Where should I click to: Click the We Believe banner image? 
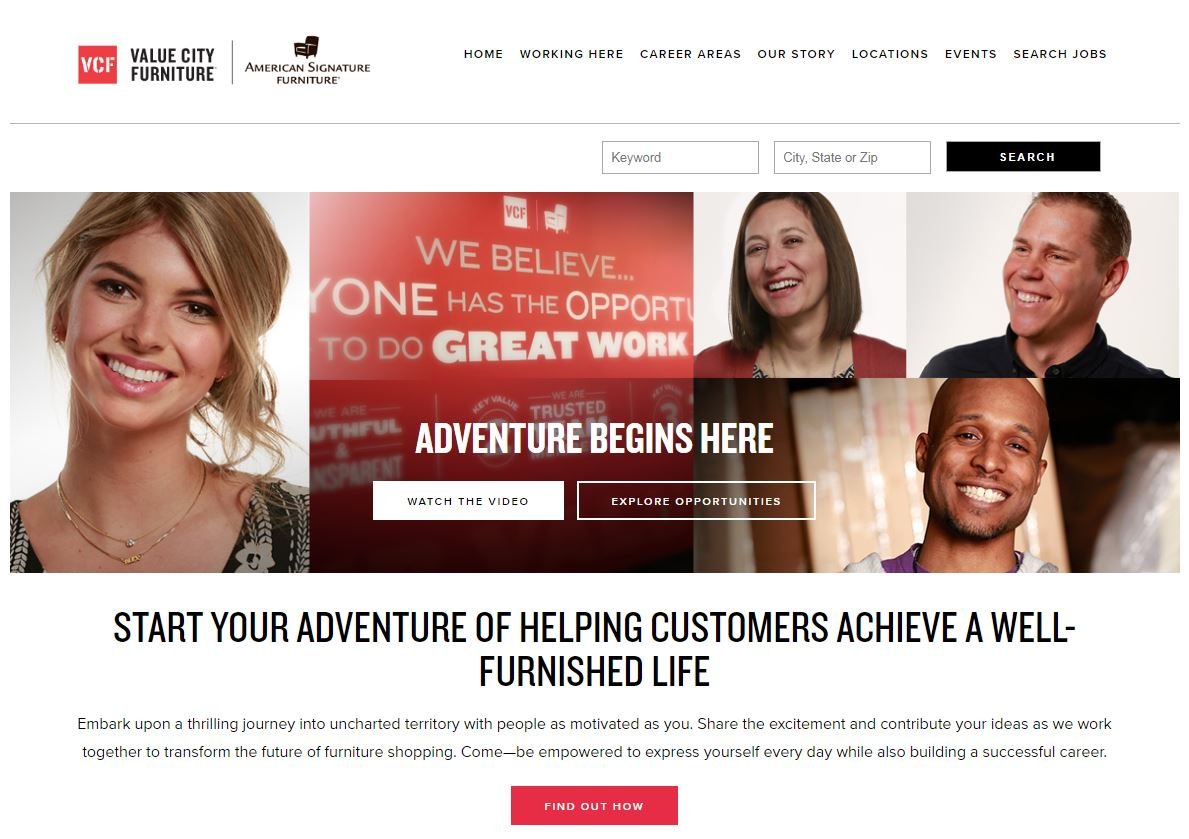[x=501, y=285]
